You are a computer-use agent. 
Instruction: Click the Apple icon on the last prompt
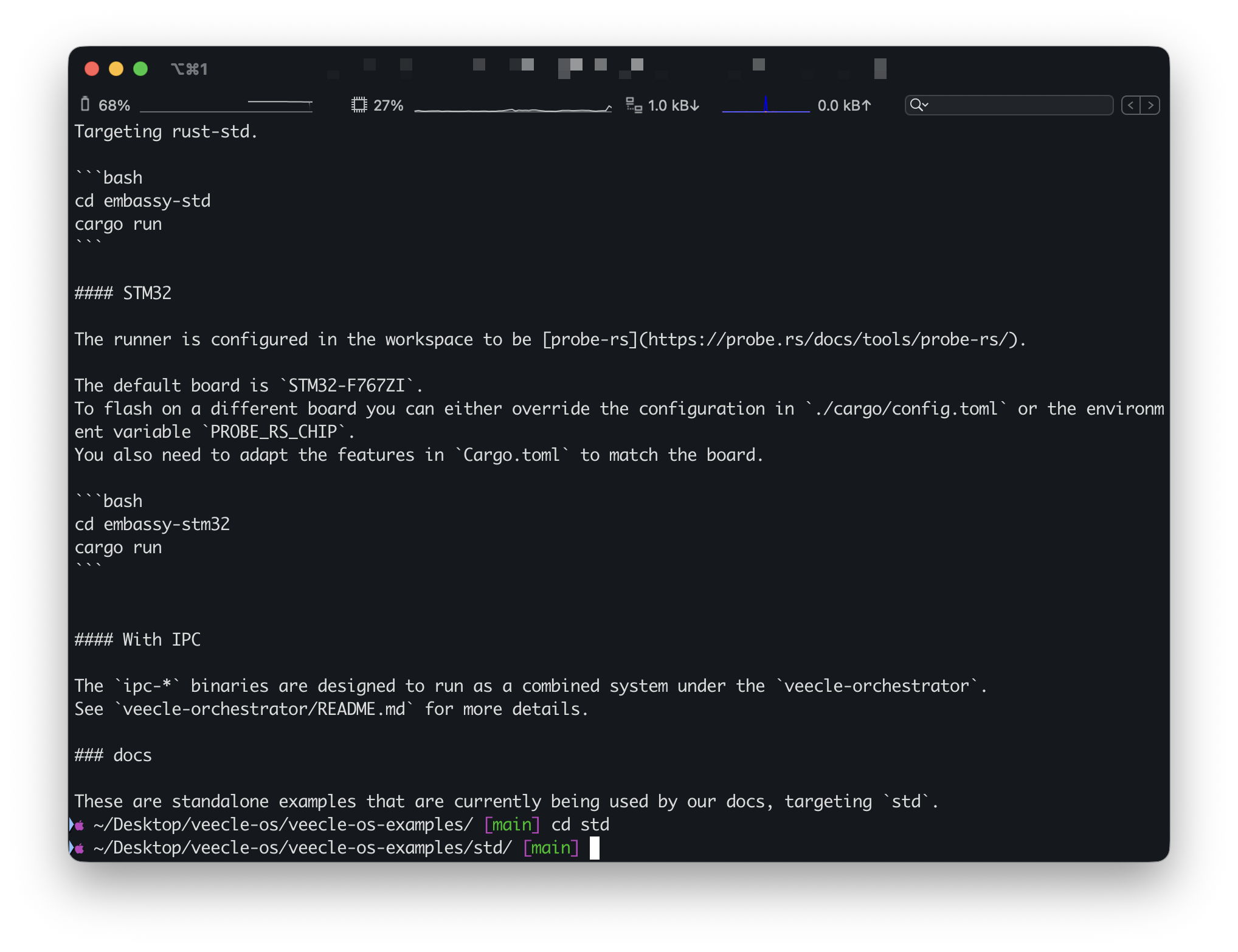pos(79,848)
